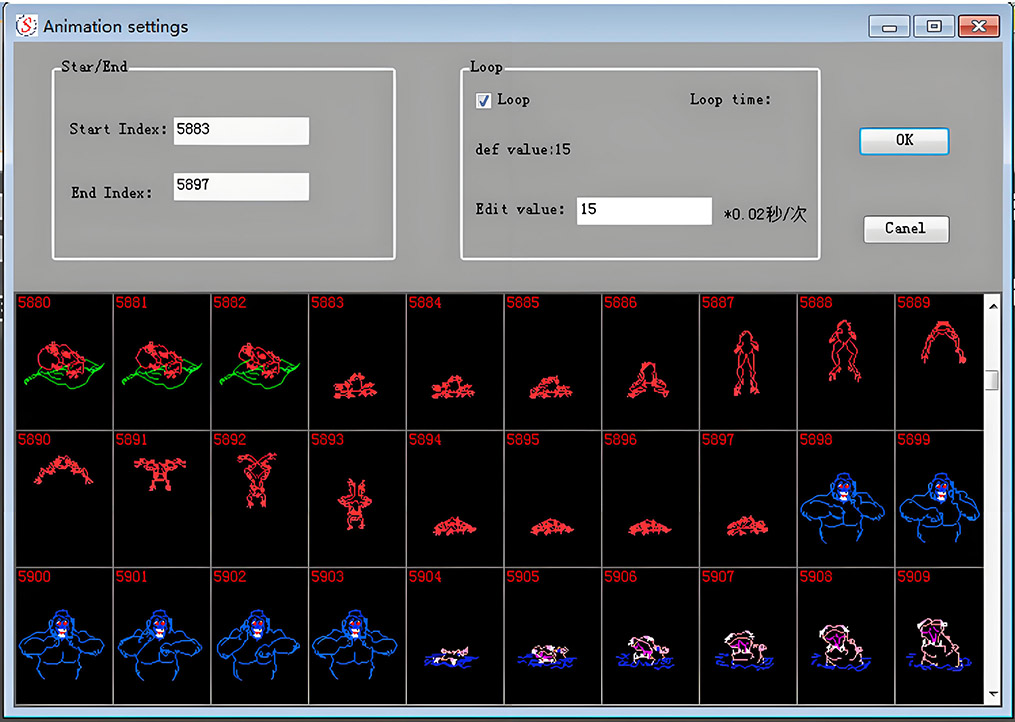Select animation frame thumbnail 5885
1015x722 pixels.
coord(553,361)
